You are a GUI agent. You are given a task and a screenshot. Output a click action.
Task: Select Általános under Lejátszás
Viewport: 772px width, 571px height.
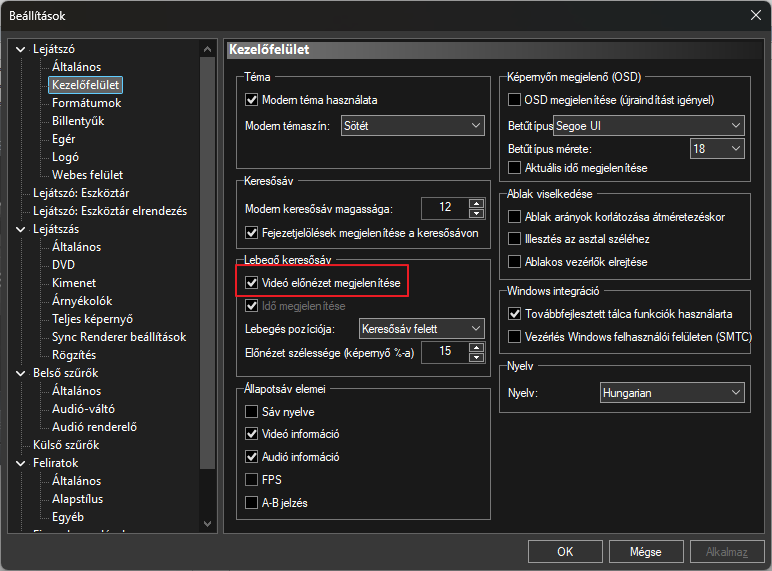tap(76, 247)
